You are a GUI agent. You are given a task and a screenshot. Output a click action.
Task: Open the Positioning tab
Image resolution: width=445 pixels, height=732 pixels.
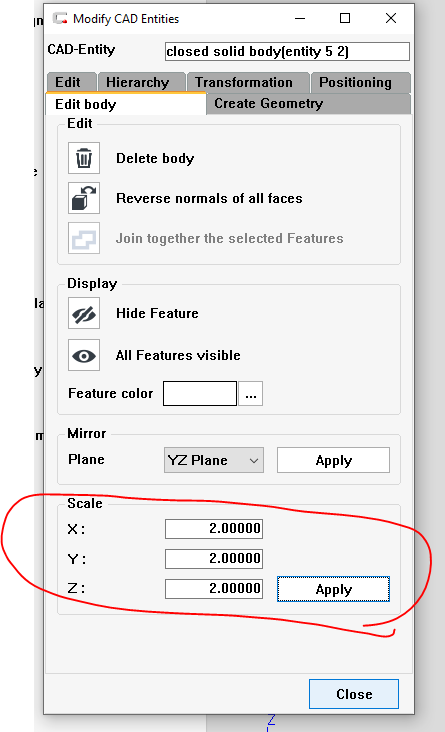pyautogui.click(x=360, y=83)
